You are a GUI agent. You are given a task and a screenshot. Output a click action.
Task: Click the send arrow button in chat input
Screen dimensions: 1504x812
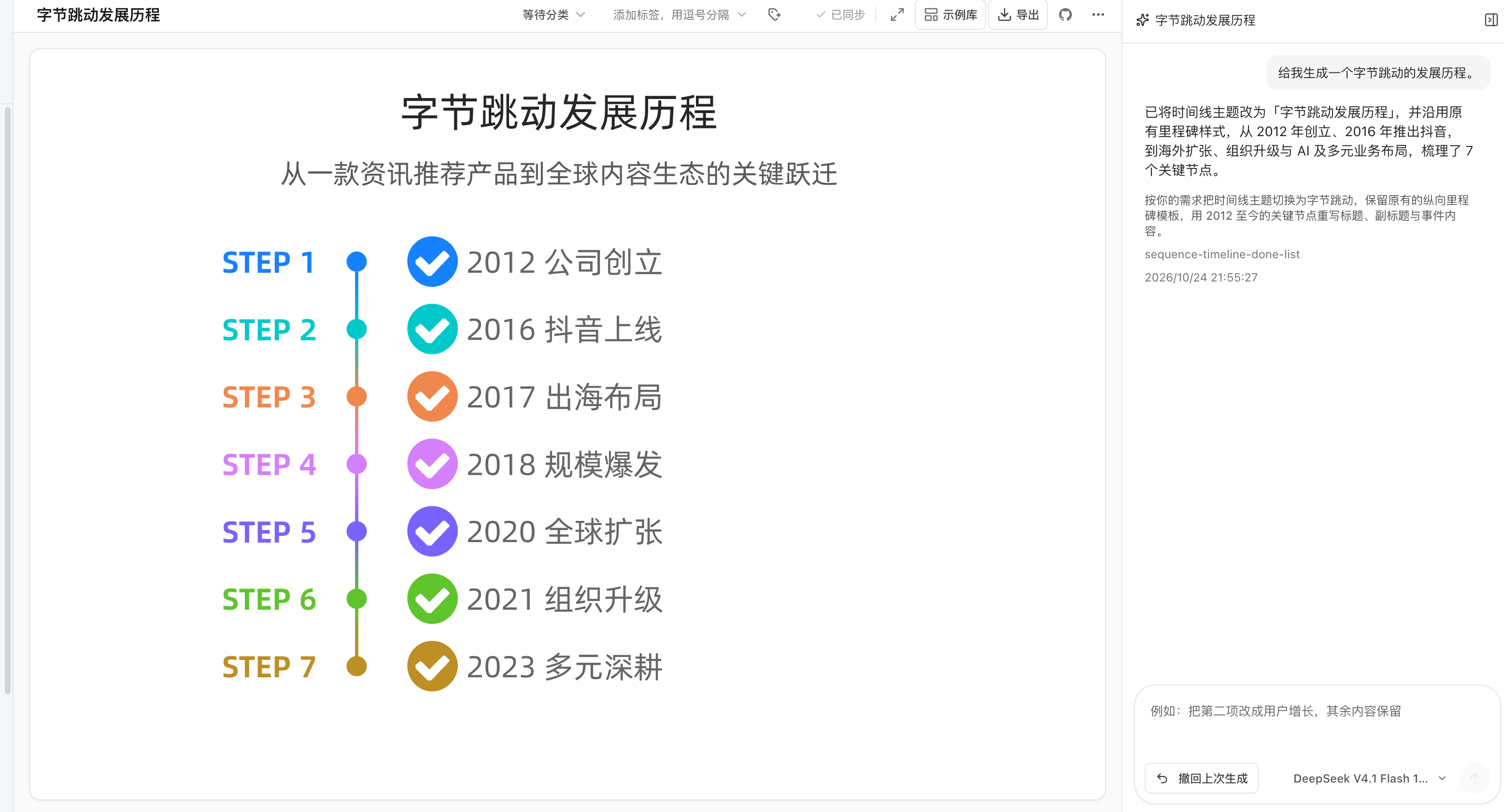(x=1474, y=778)
